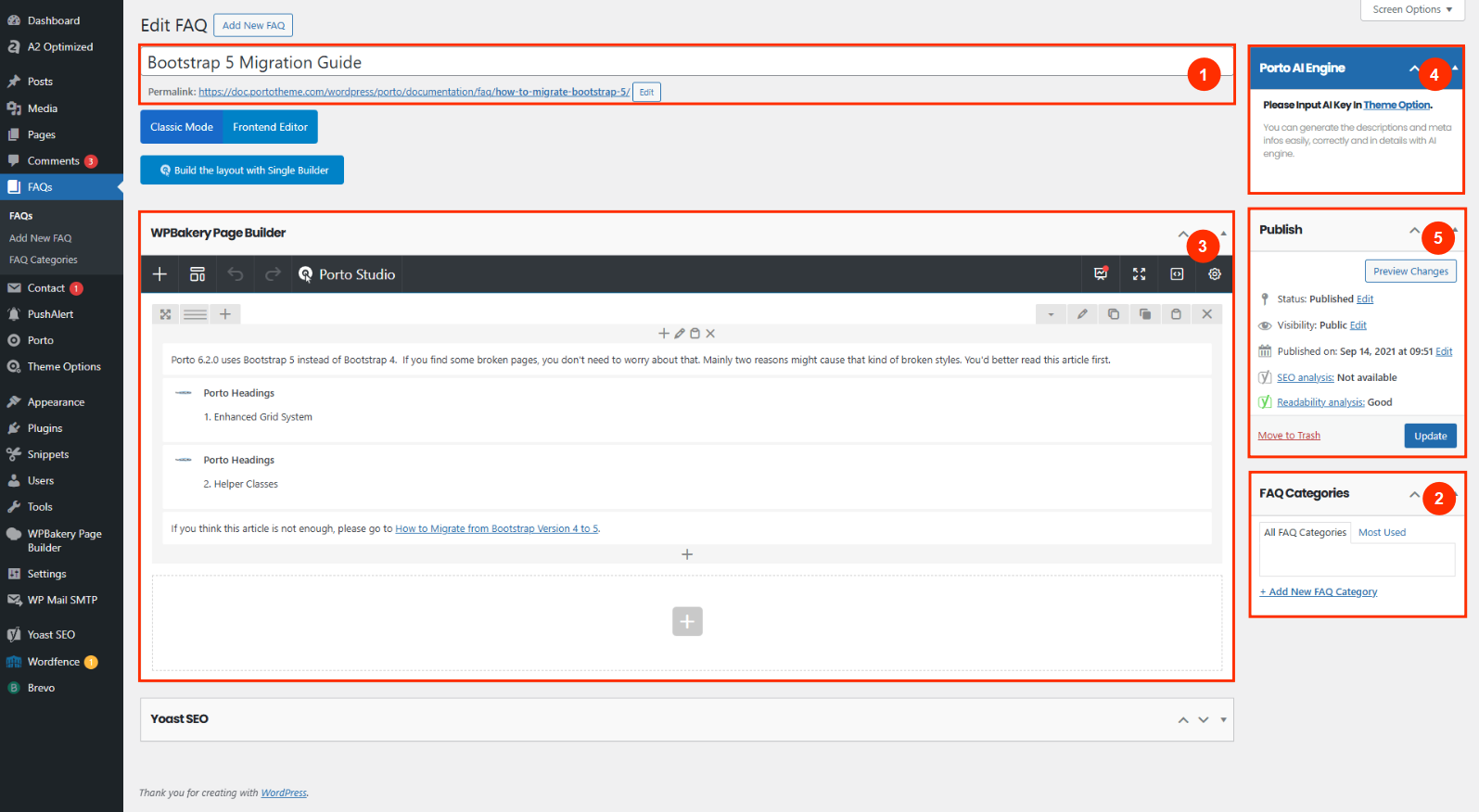Toggle WPBakery fullscreen mode icon

coord(1139,273)
